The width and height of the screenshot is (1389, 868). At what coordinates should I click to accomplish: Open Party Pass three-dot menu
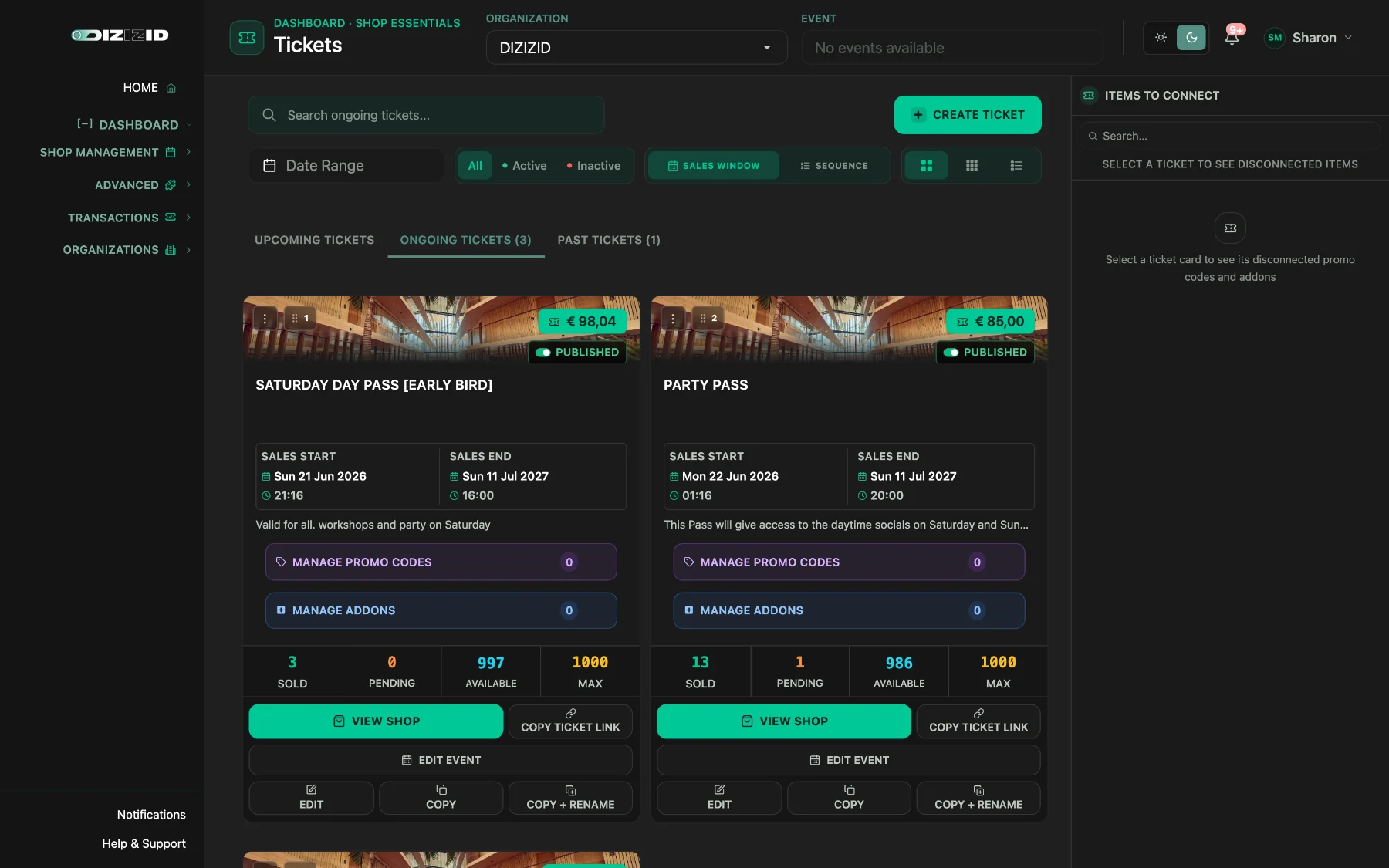pos(673,318)
